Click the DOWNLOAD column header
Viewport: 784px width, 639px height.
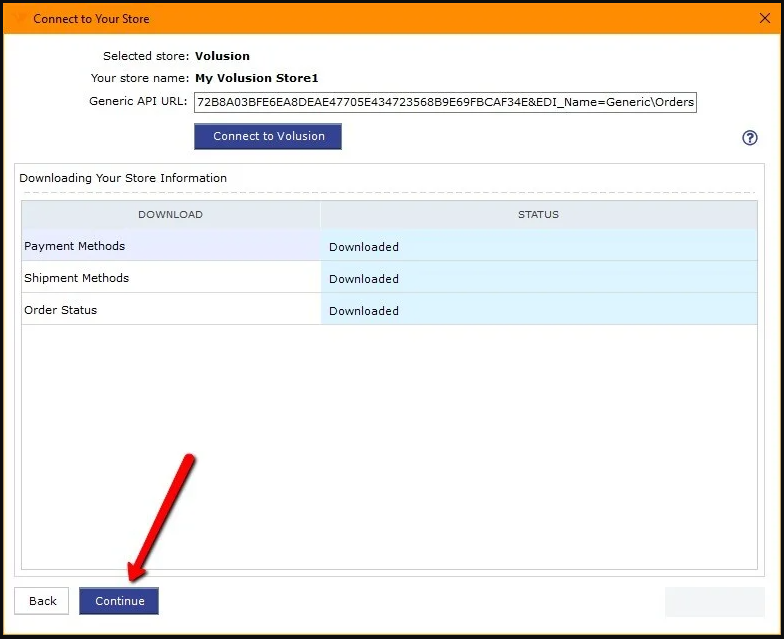(170, 215)
